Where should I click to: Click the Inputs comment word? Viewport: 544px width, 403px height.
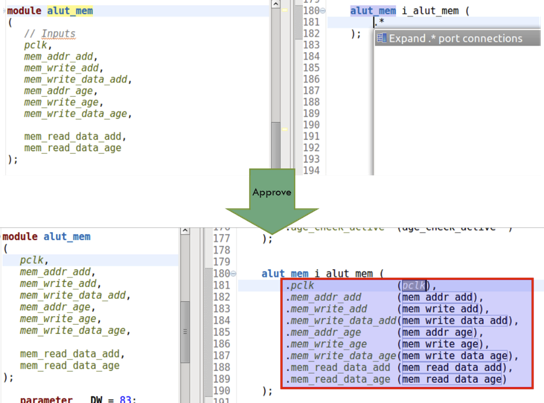click(58, 34)
